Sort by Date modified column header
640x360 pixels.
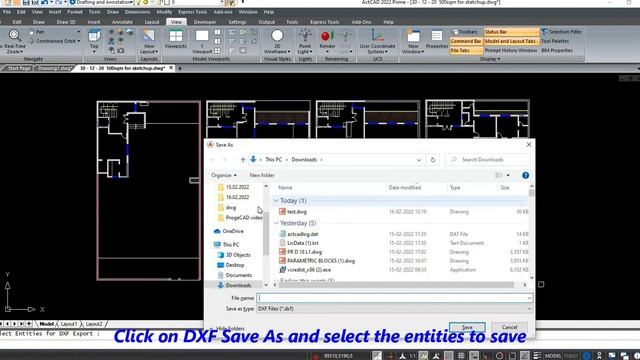[x=404, y=187]
